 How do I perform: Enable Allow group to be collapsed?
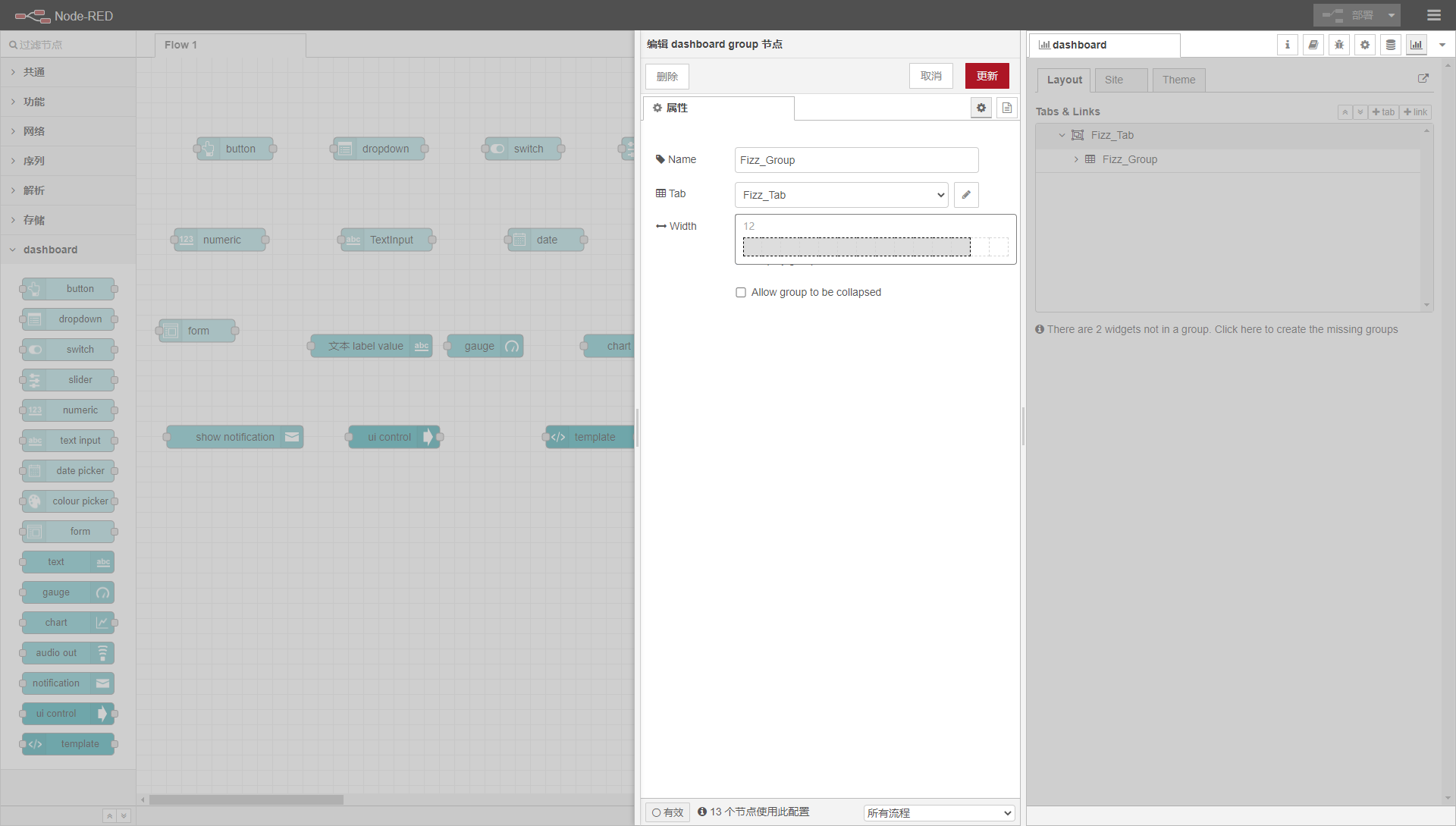741,292
